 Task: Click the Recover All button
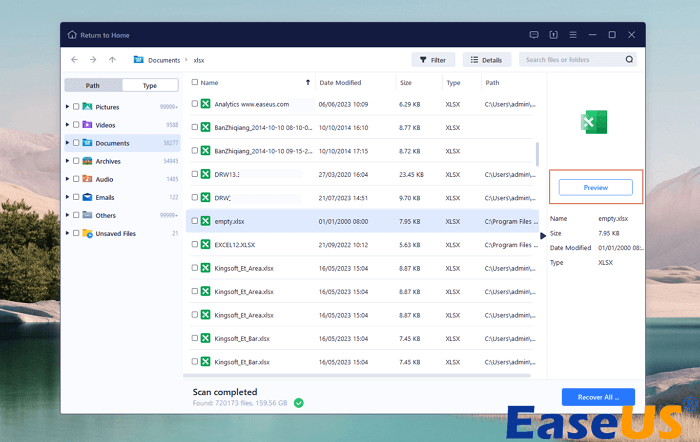(x=598, y=397)
